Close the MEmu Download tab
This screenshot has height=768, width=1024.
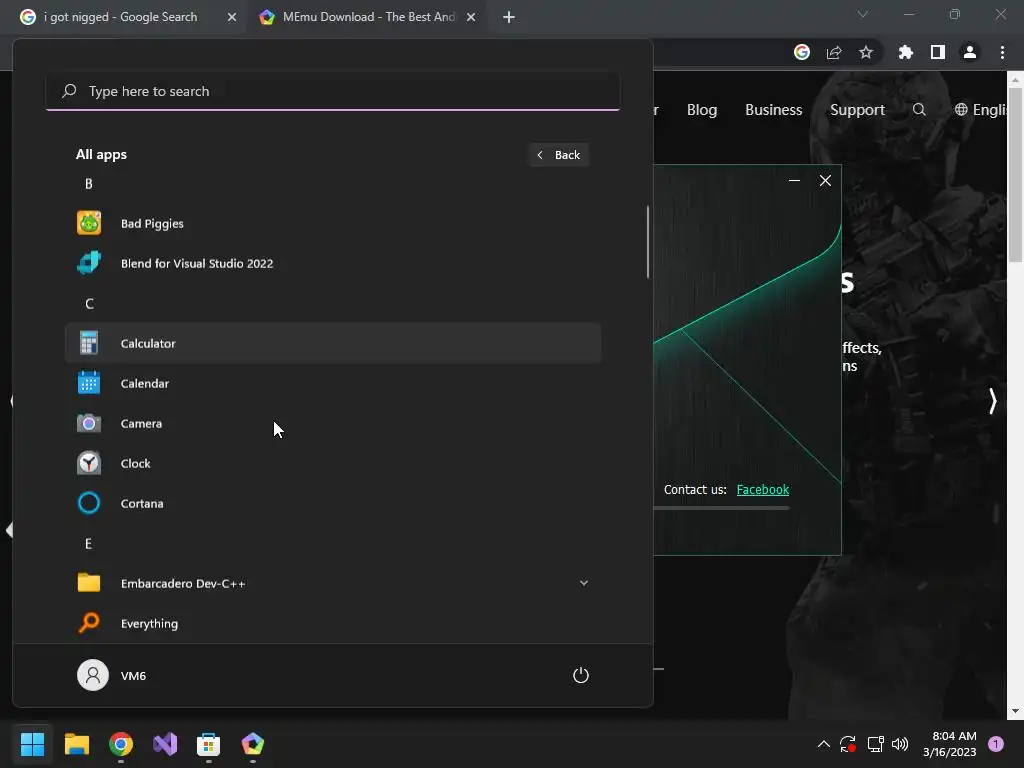click(471, 17)
